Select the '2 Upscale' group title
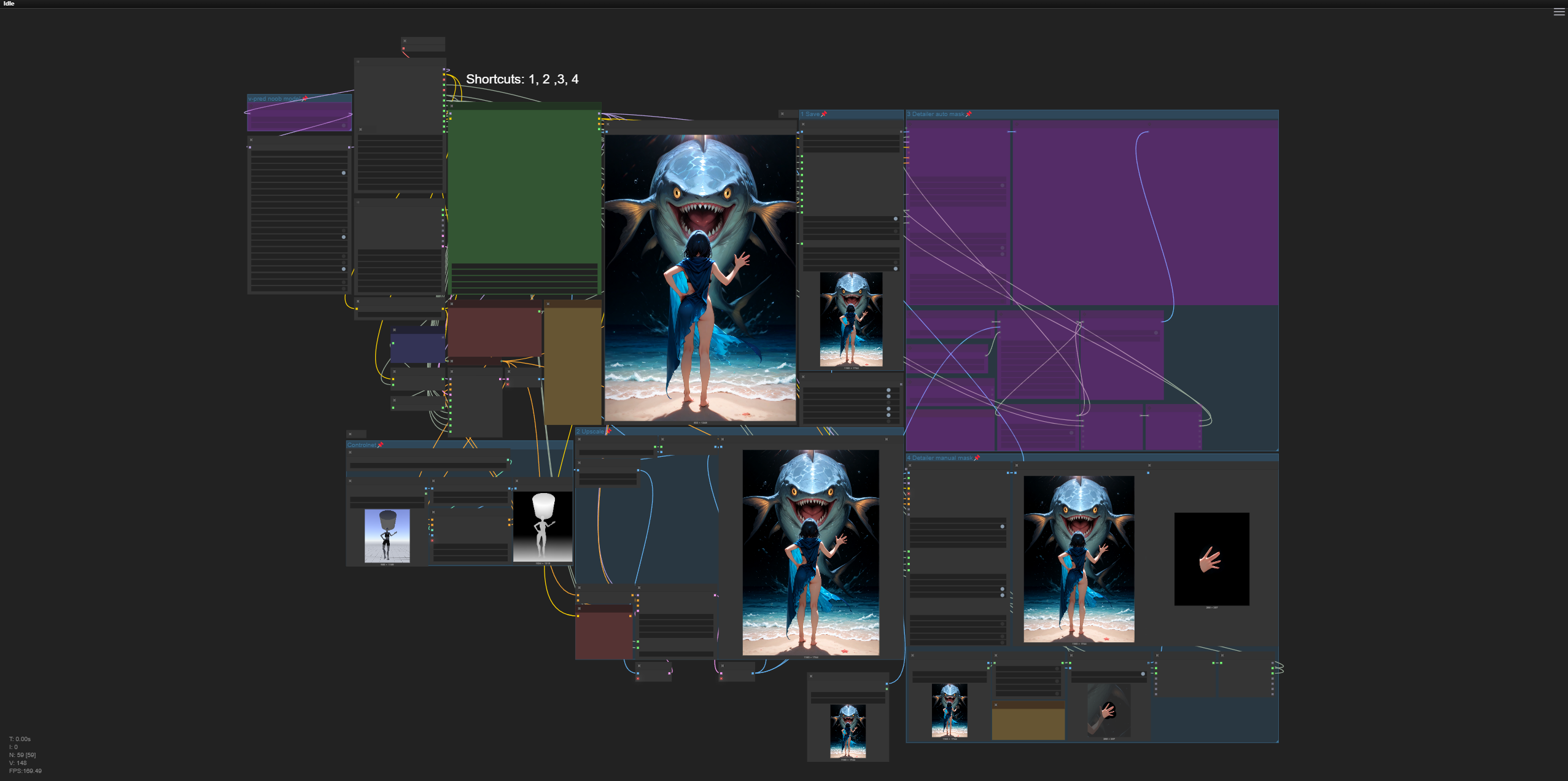The width and height of the screenshot is (1568, 781). pos(590,432)
